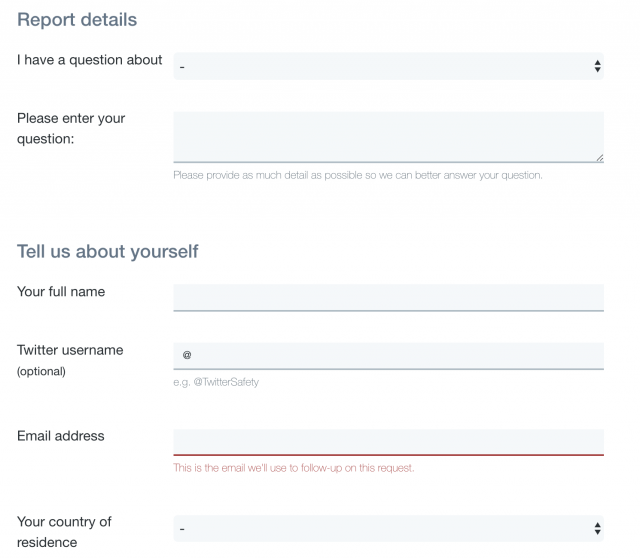Click the "Report details" heading
Viewport: 640px width, 559px height.
77,19
